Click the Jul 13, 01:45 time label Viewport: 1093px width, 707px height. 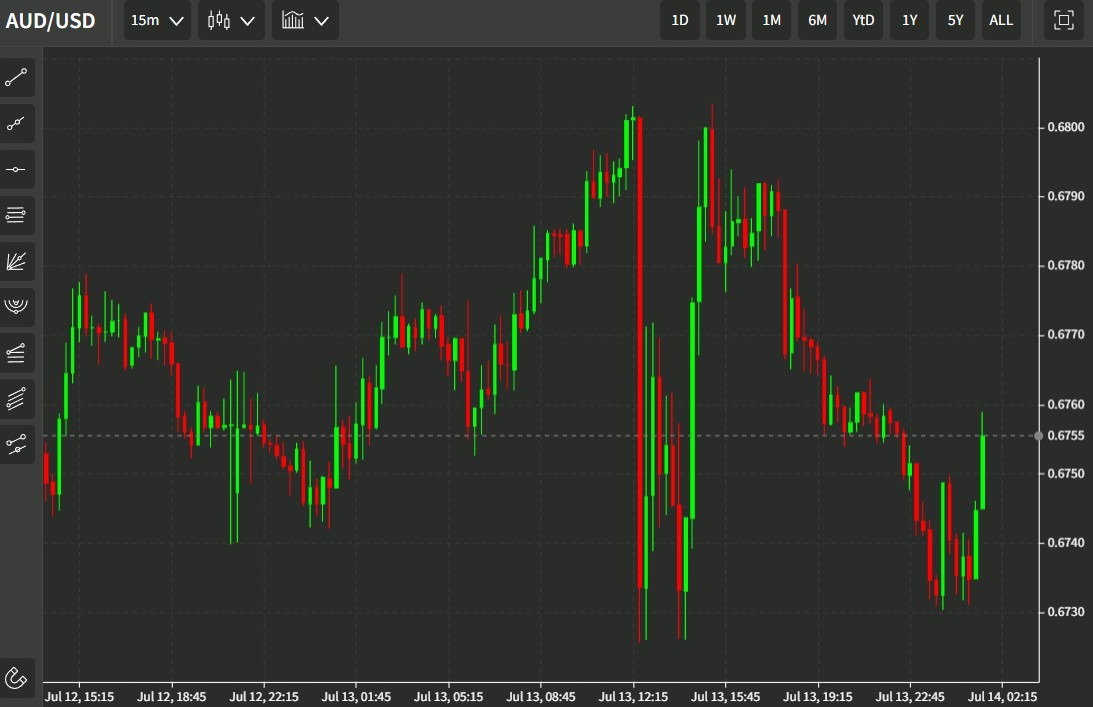pyautogui.click(x=356, y=697)
